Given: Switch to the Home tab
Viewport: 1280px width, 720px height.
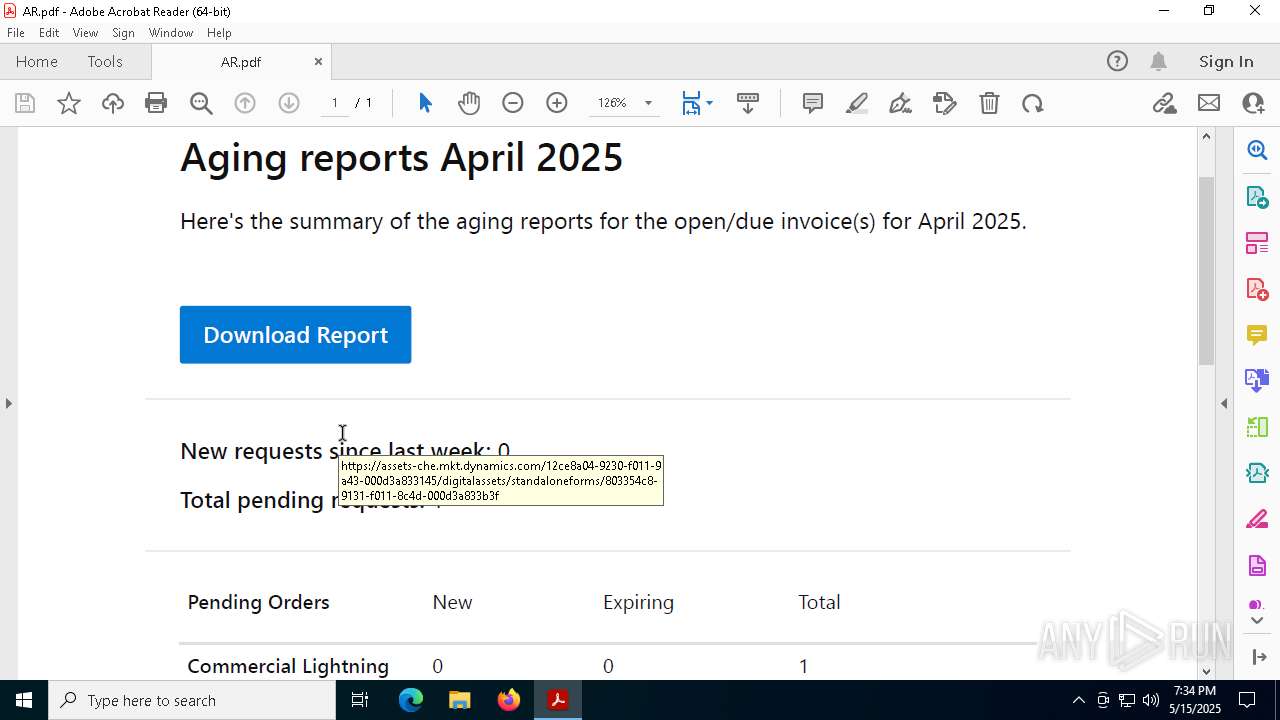Looking at the screenshot, I should pos(37,61).
